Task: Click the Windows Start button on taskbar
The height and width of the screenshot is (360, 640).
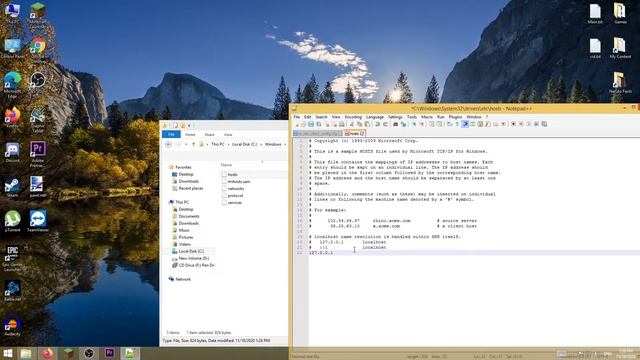Action: coord(7,353)
